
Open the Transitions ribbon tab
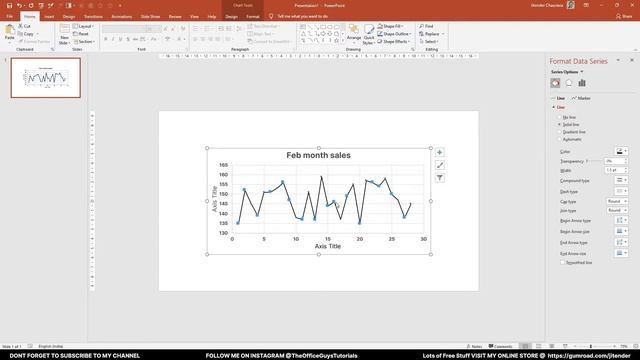(93, 16)
